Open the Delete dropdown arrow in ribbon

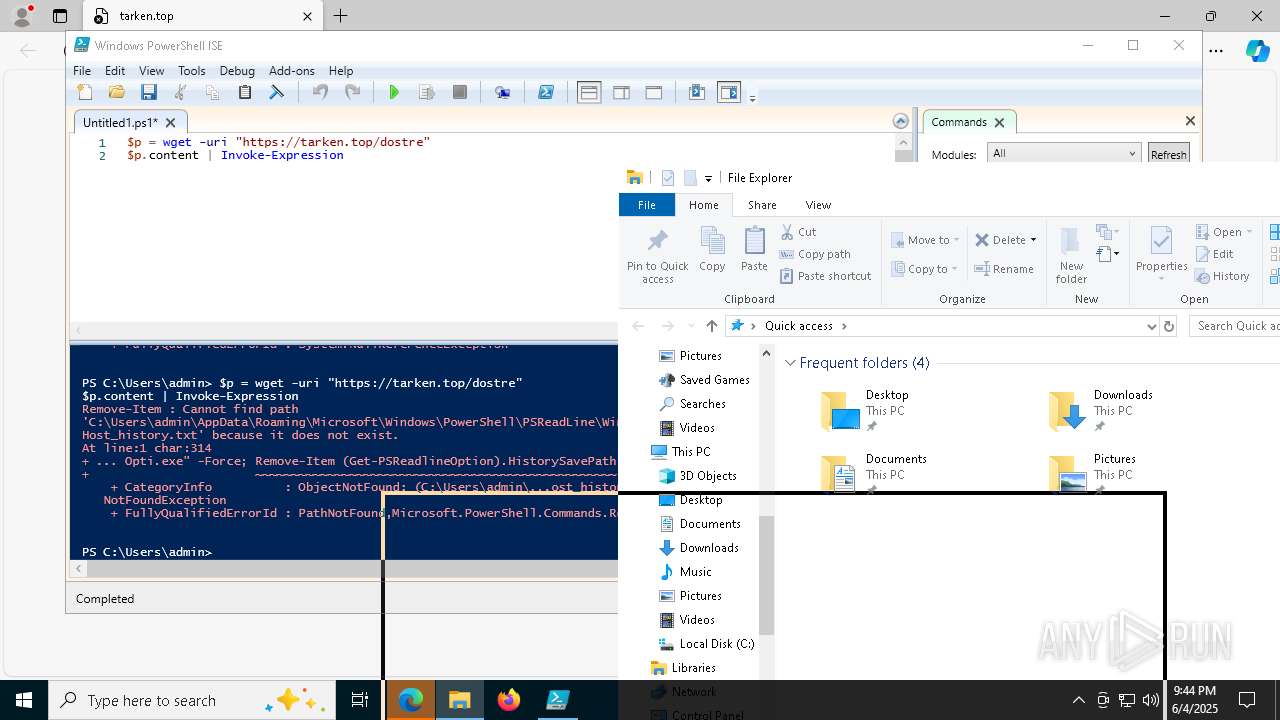pos(1033,240)
